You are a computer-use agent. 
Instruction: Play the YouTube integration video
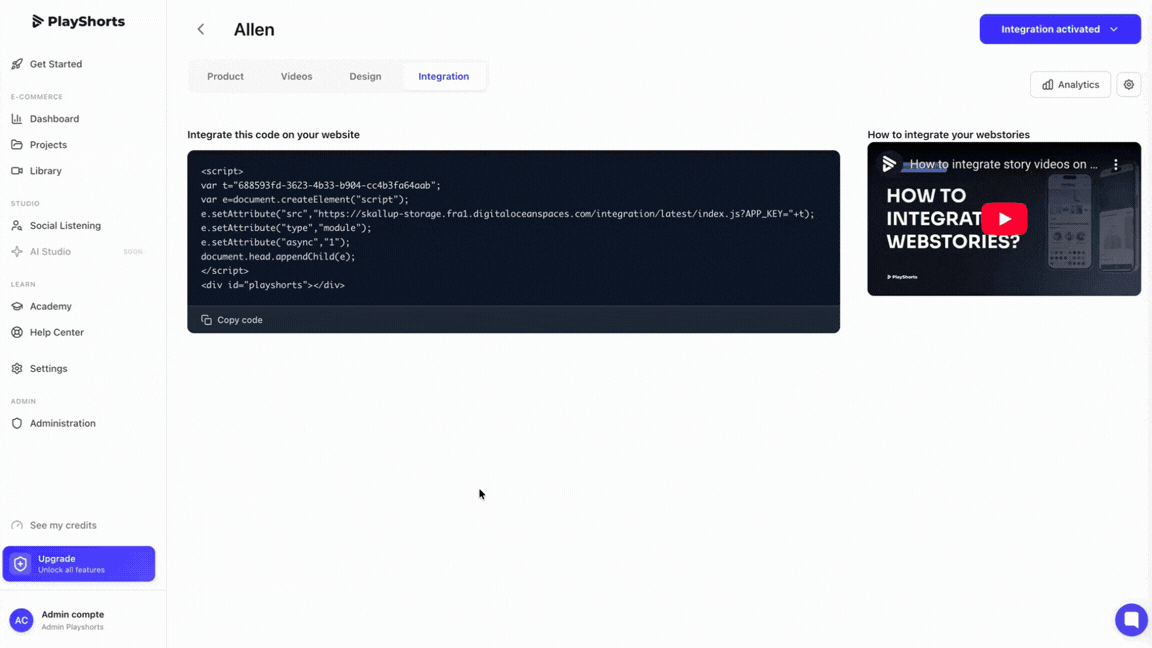(1004, 219)
